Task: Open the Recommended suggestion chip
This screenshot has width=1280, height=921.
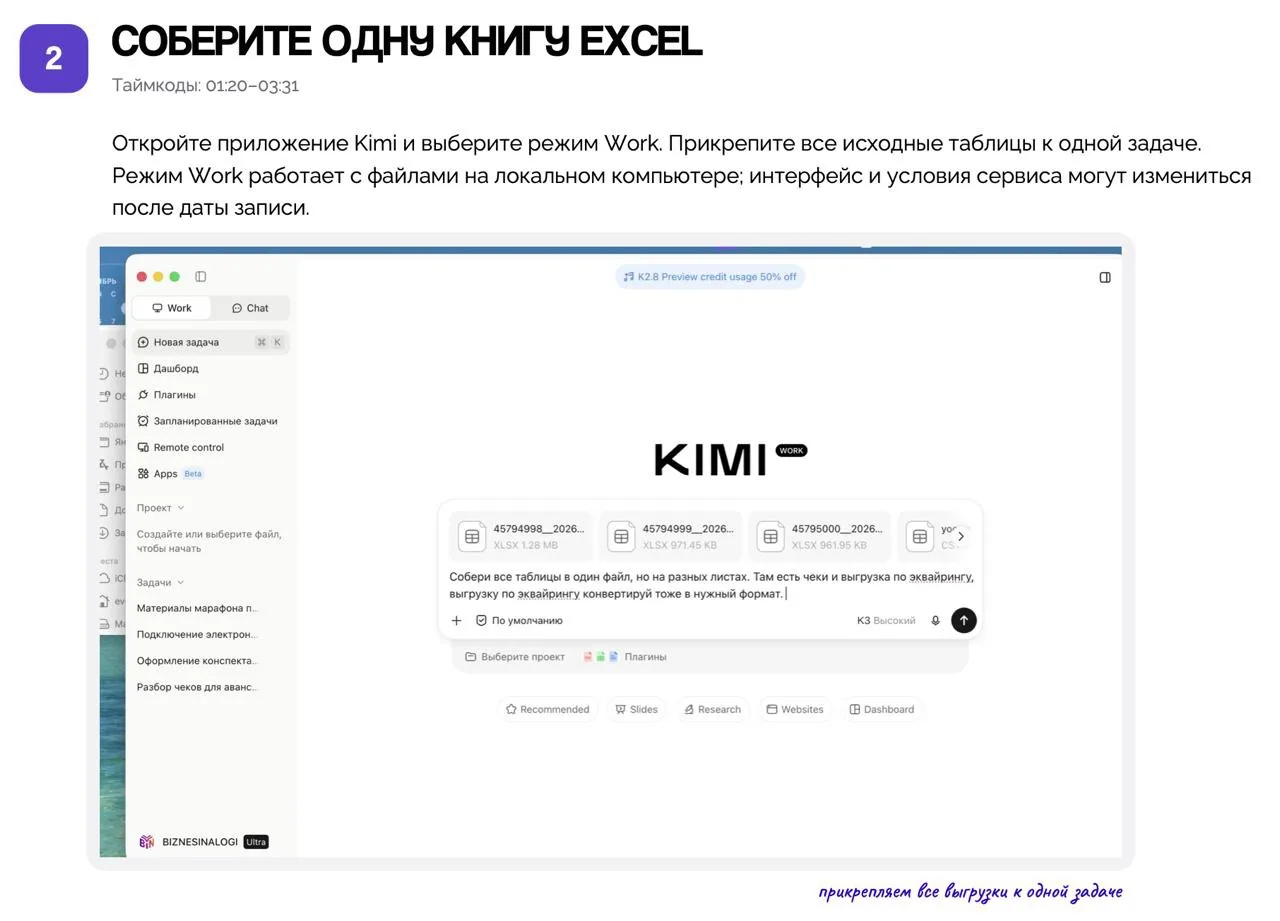Action: (548, 710)
